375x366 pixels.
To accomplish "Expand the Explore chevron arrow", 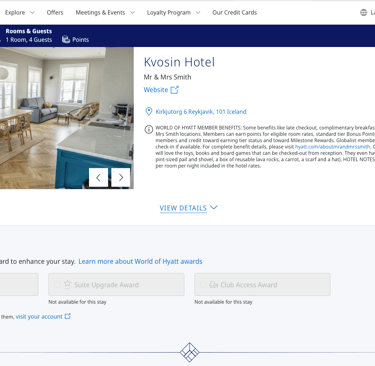I will click(32, 13).
